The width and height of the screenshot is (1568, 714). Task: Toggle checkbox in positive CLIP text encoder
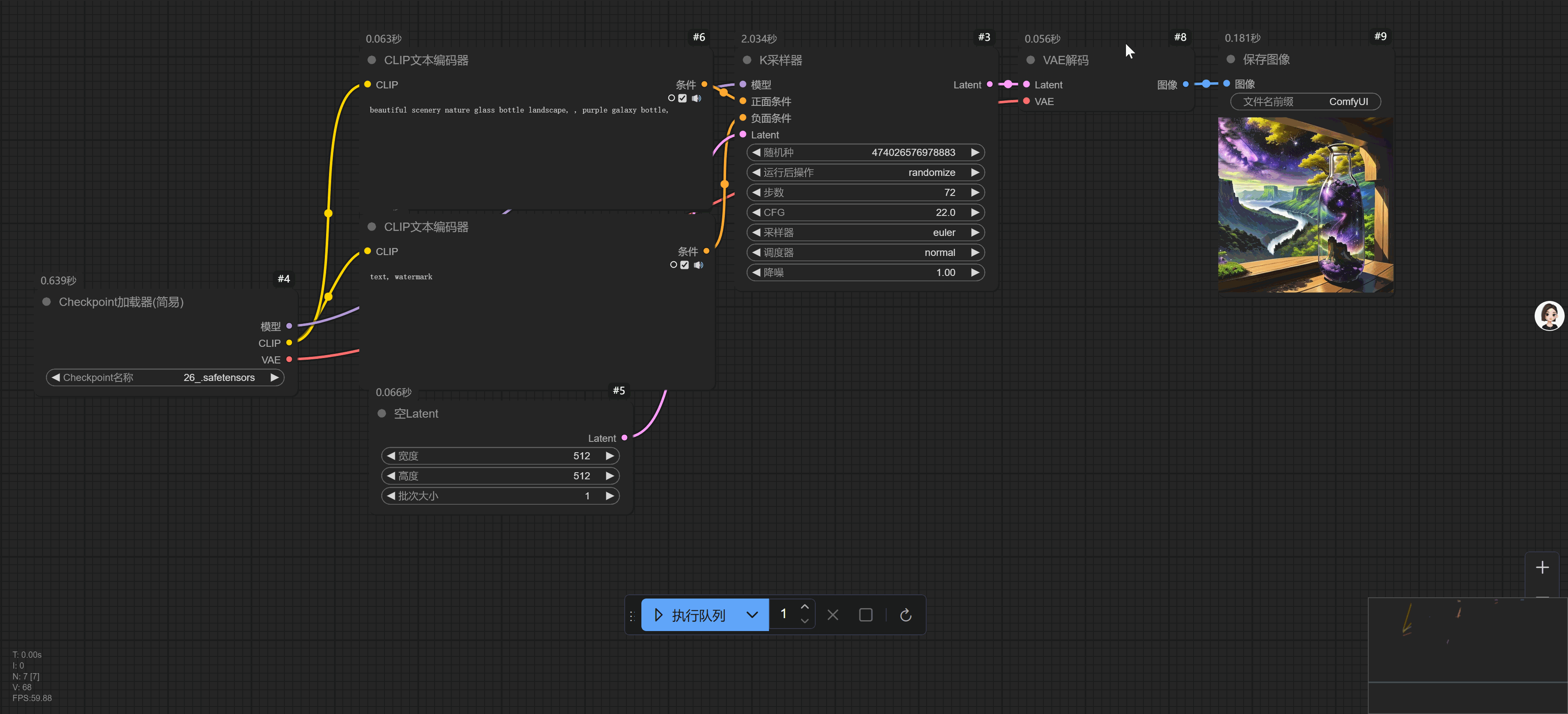click(682, 98)
